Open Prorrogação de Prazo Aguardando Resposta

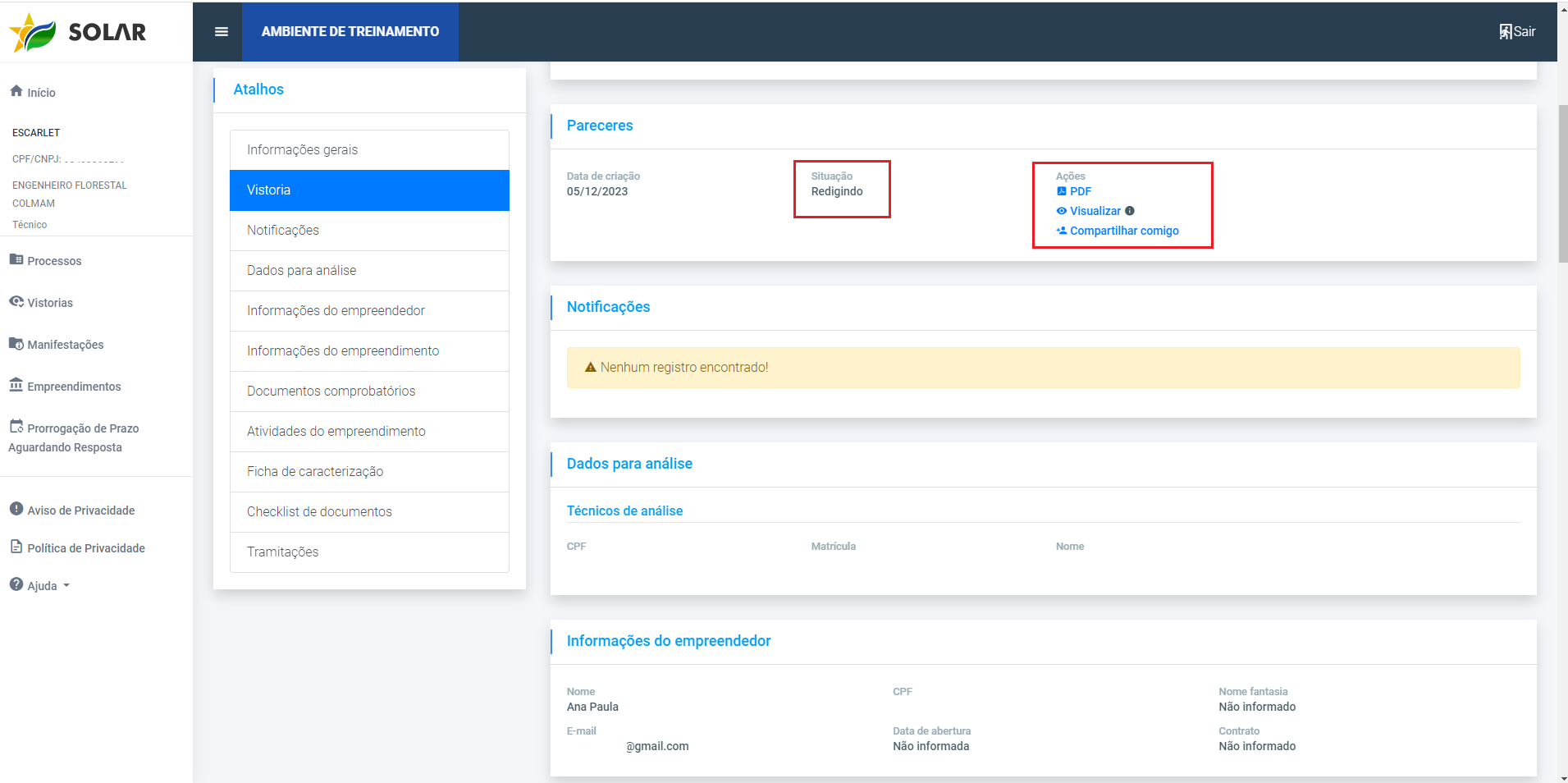[x=74, y=437]
